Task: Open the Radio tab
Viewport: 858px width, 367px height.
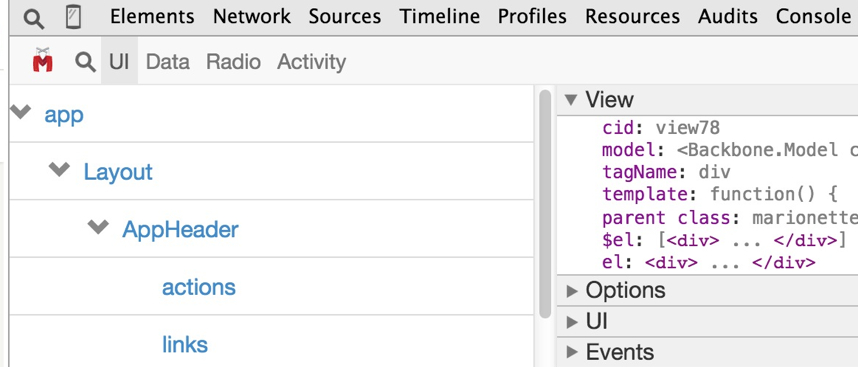Action: click(x=233, y=62)
